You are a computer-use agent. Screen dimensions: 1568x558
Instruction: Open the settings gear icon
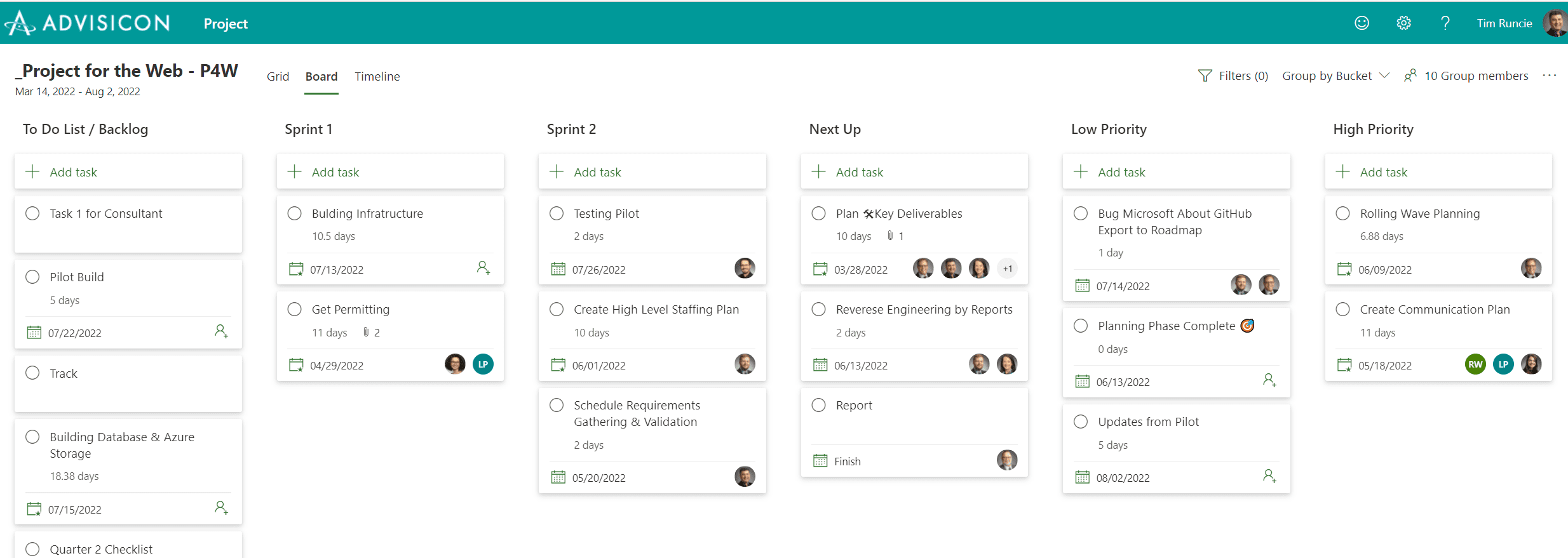(1403, 23)
